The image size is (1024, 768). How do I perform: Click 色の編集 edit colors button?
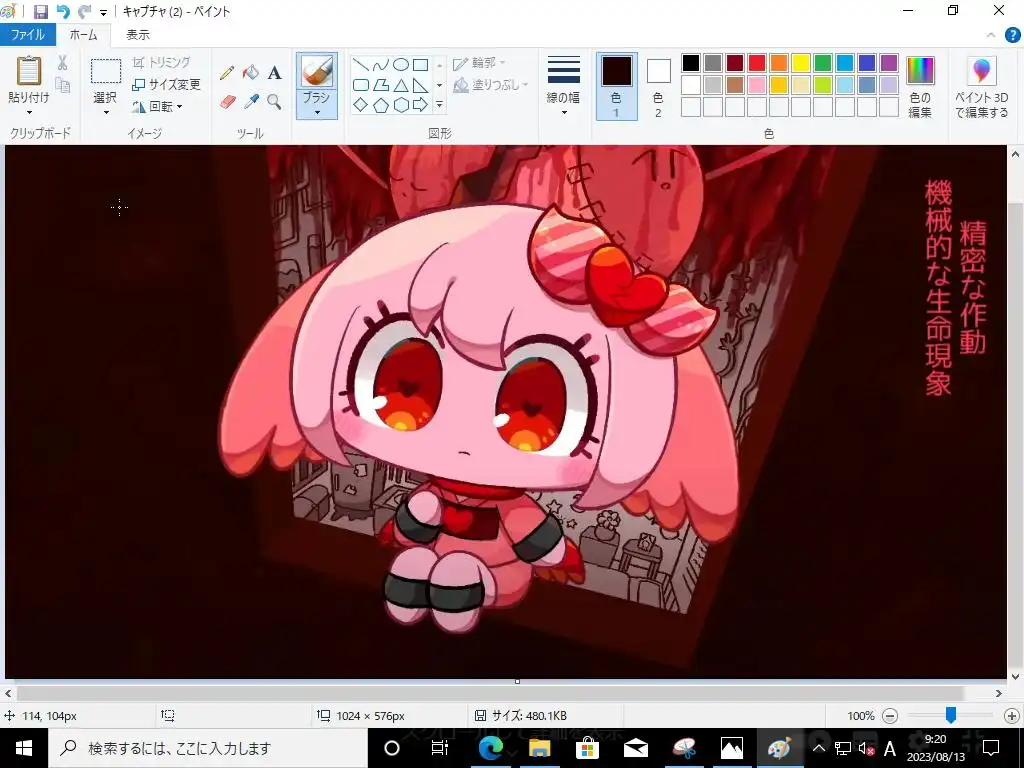click(920, 87)
